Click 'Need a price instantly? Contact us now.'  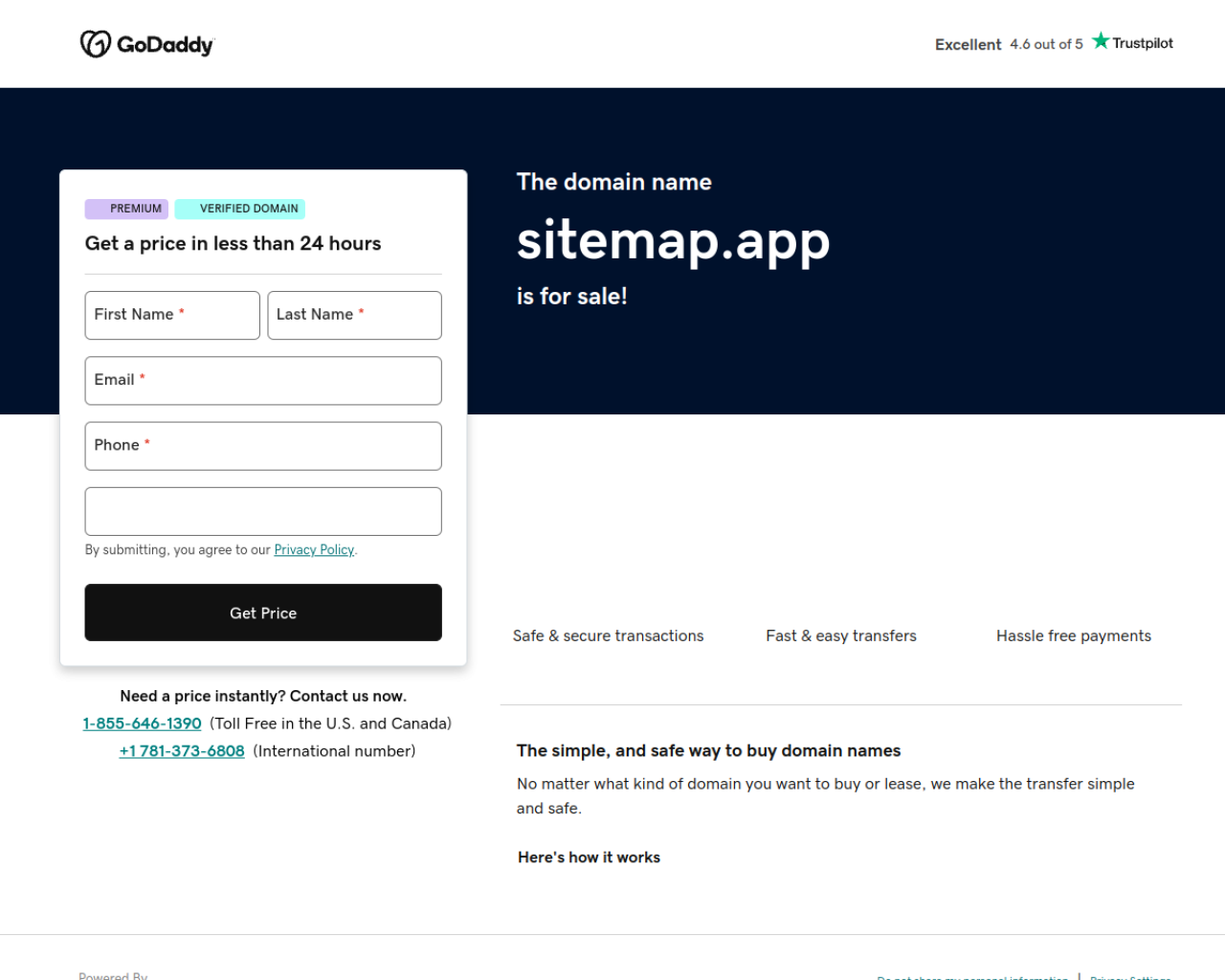tap(263, 696)
